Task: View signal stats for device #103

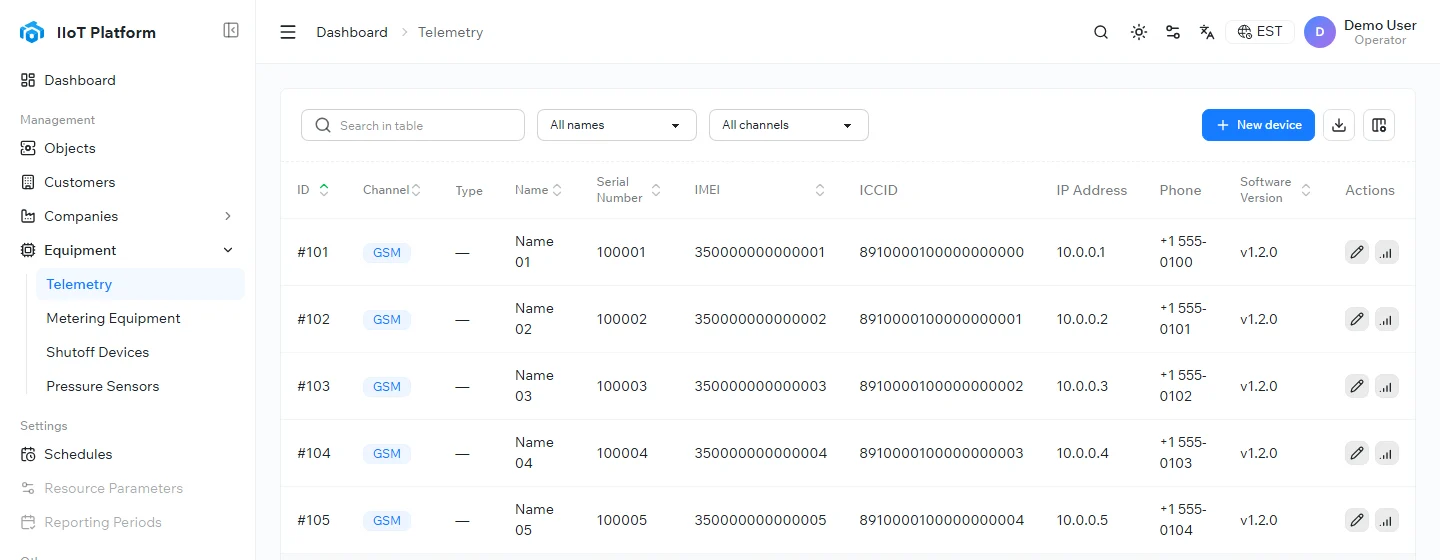Action: click(x=1386, y=386)
